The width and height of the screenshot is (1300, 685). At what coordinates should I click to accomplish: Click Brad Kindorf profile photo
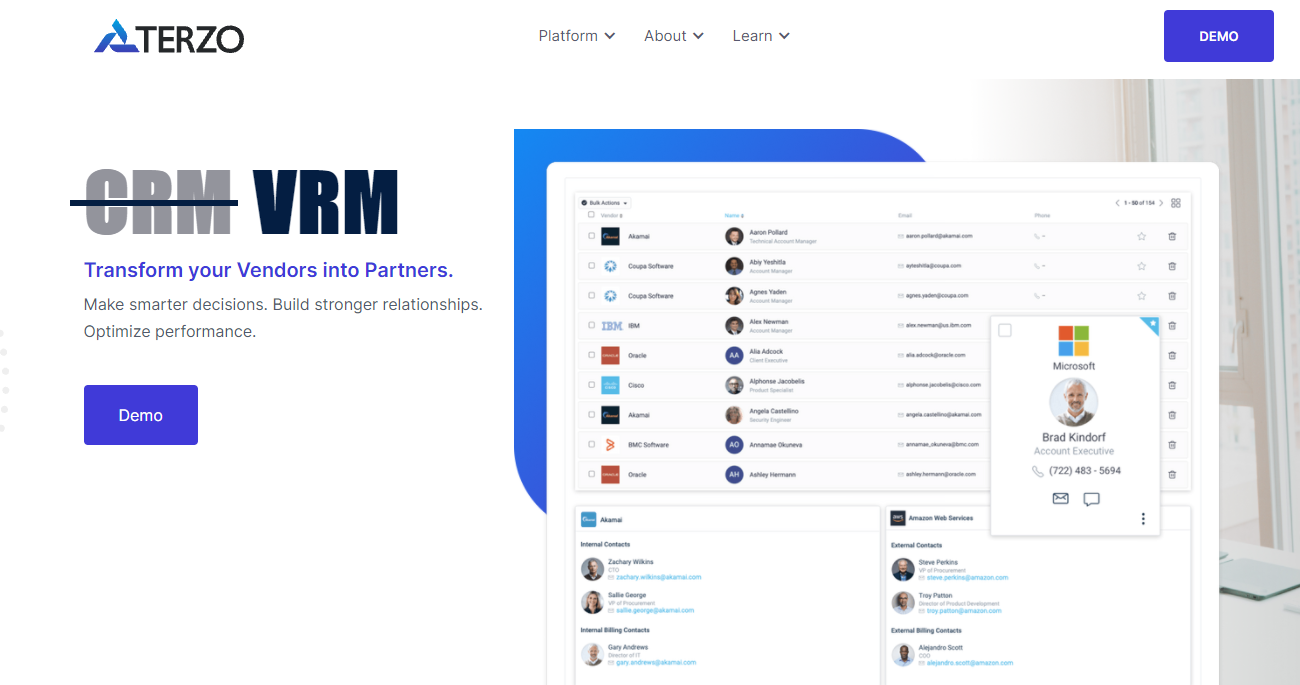(1074, 403)
